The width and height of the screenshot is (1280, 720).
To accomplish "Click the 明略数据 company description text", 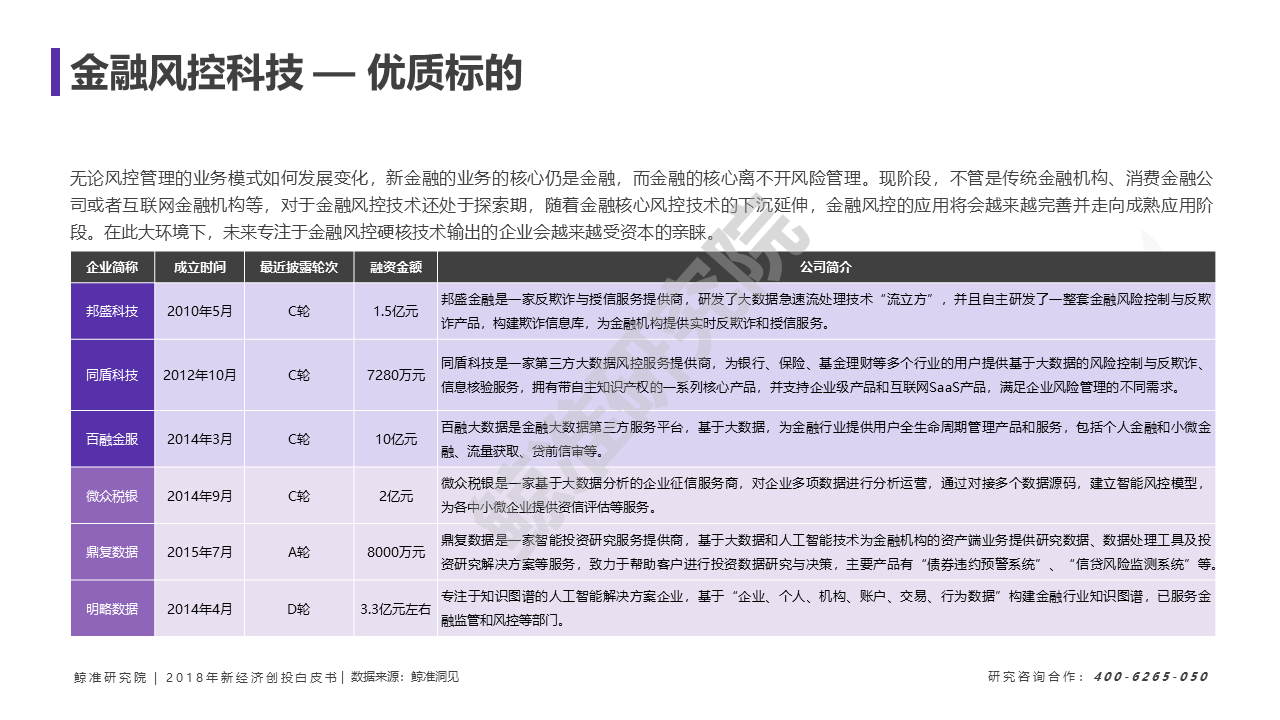I will click(826, 608).
